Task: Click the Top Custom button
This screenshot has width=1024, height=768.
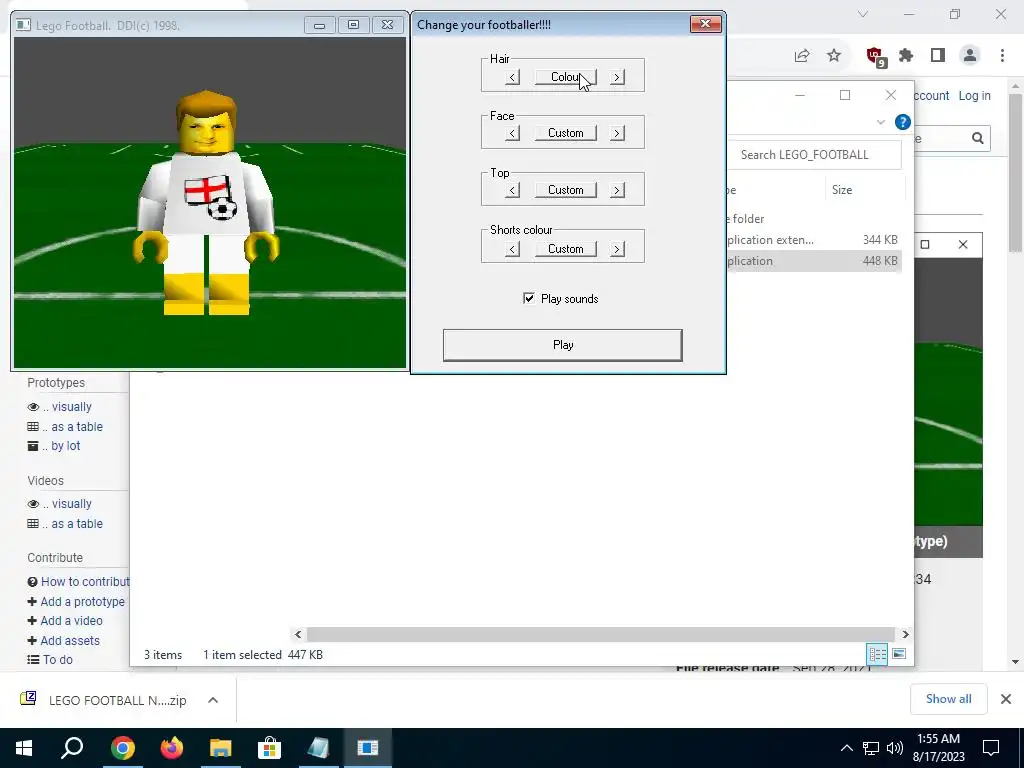Action: (566, 190)
